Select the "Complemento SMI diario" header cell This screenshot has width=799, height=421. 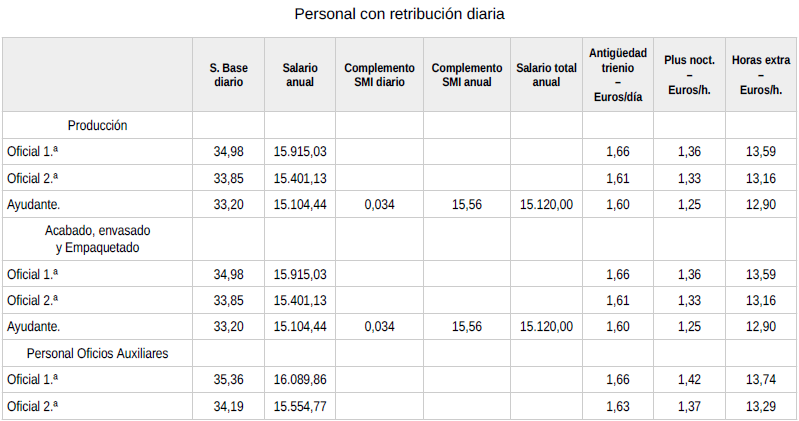pos(379,75)
